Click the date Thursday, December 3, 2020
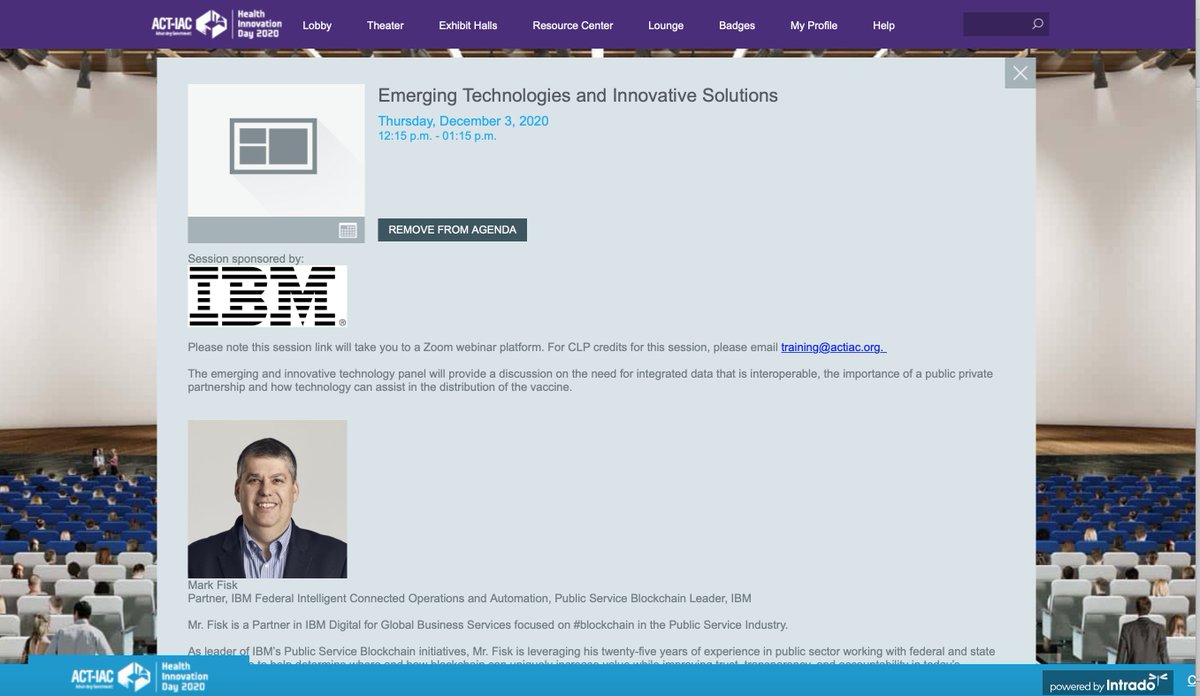Viewport: 1200px width, 696px height. point(463,122)
